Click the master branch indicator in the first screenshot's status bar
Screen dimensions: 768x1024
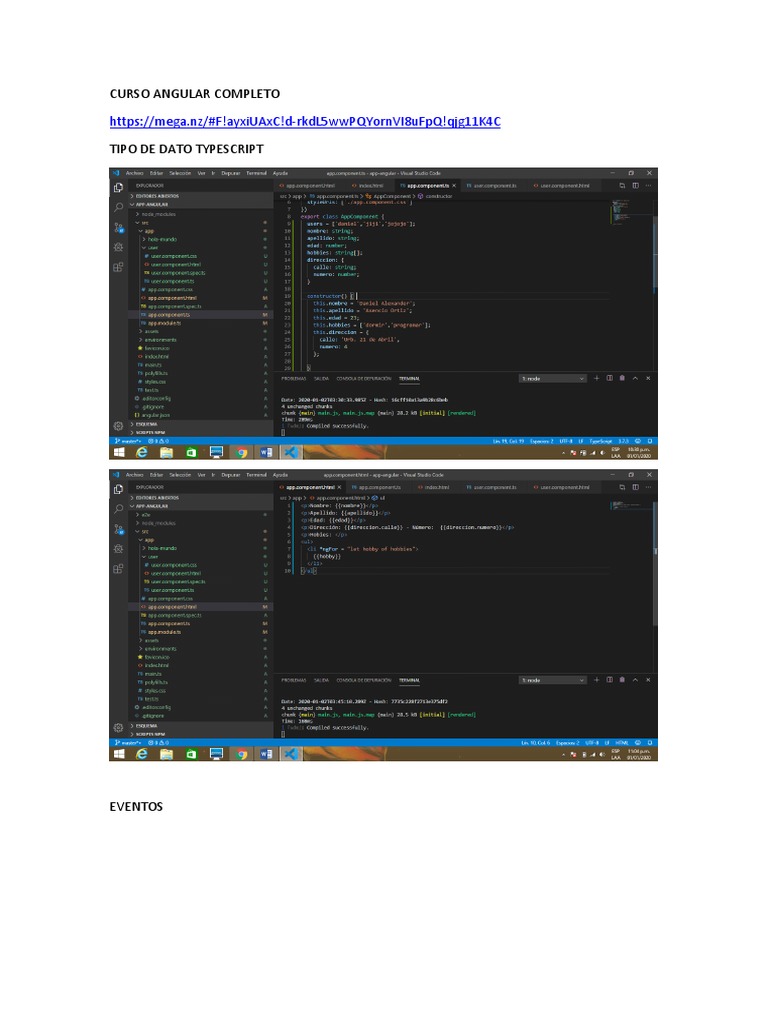click(x=127, y=441)
